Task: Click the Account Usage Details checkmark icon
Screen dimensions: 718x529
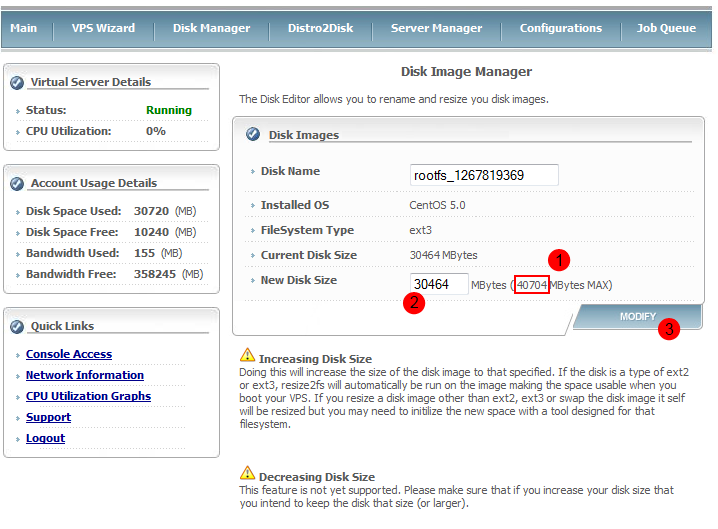Action: point(17,183)
